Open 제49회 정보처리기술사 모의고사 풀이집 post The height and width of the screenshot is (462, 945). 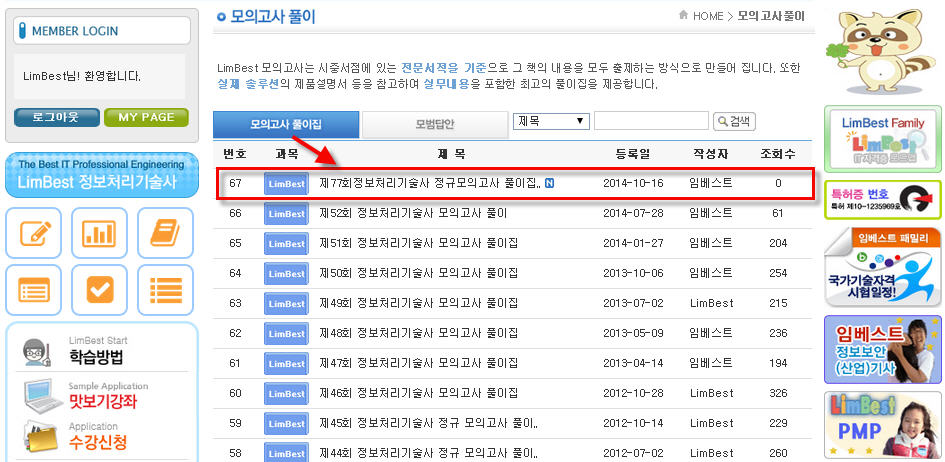pyautogui.click(x=418, y=303)
